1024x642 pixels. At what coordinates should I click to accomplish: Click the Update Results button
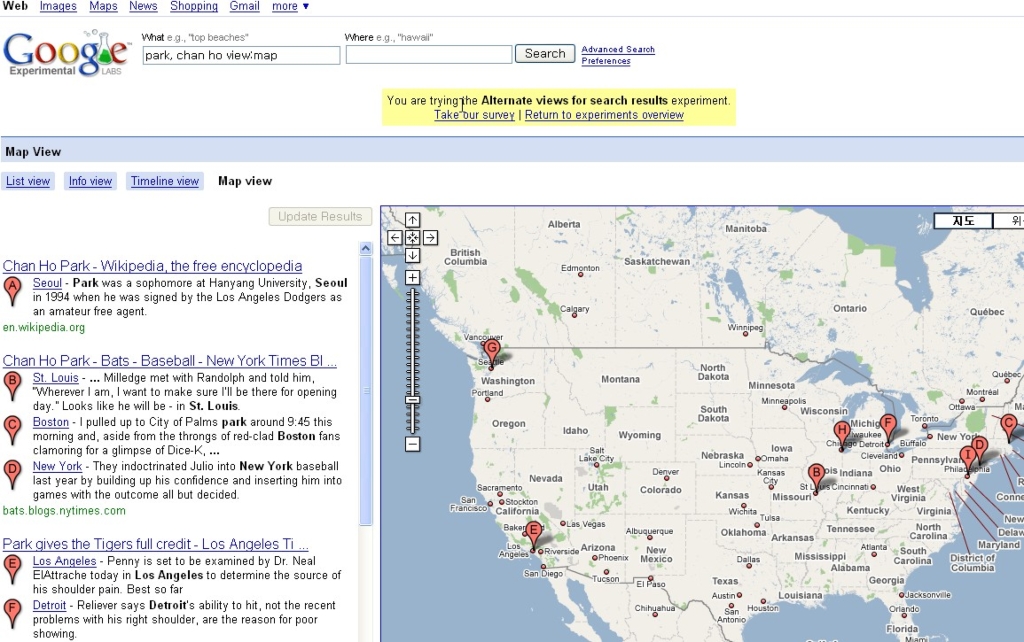point(320,216)
